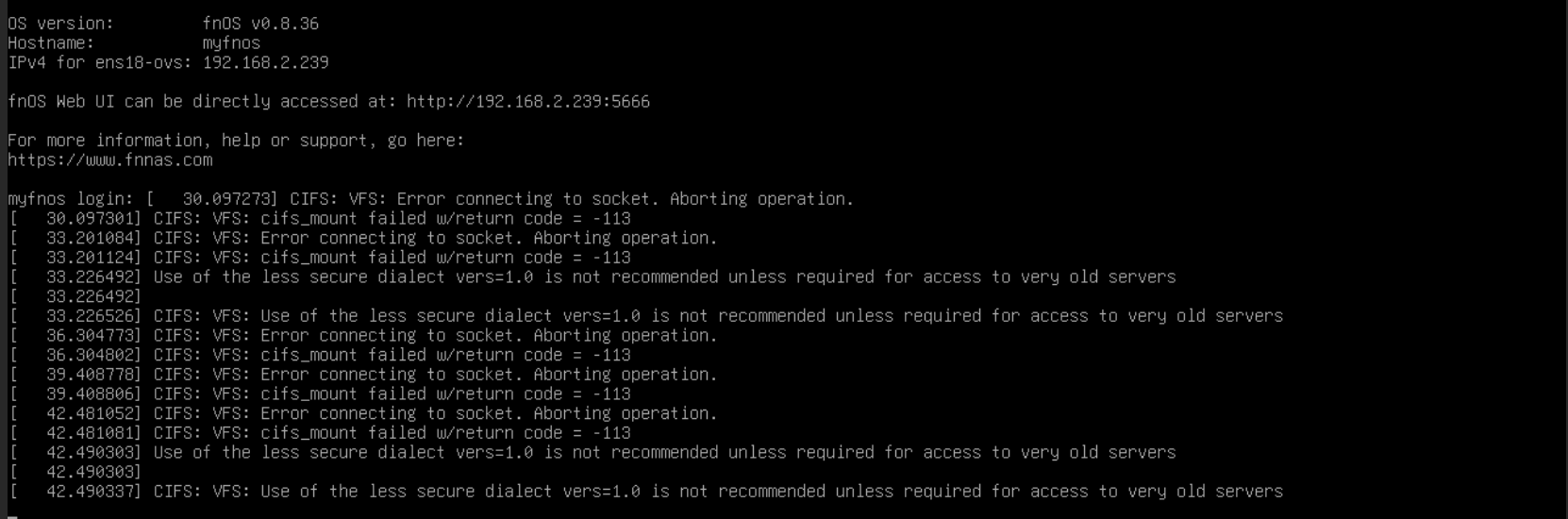This screenshot has width=1568, height=519.
Task: Click the log line with timestamp 33.201084
Action: tap(363, 238)
